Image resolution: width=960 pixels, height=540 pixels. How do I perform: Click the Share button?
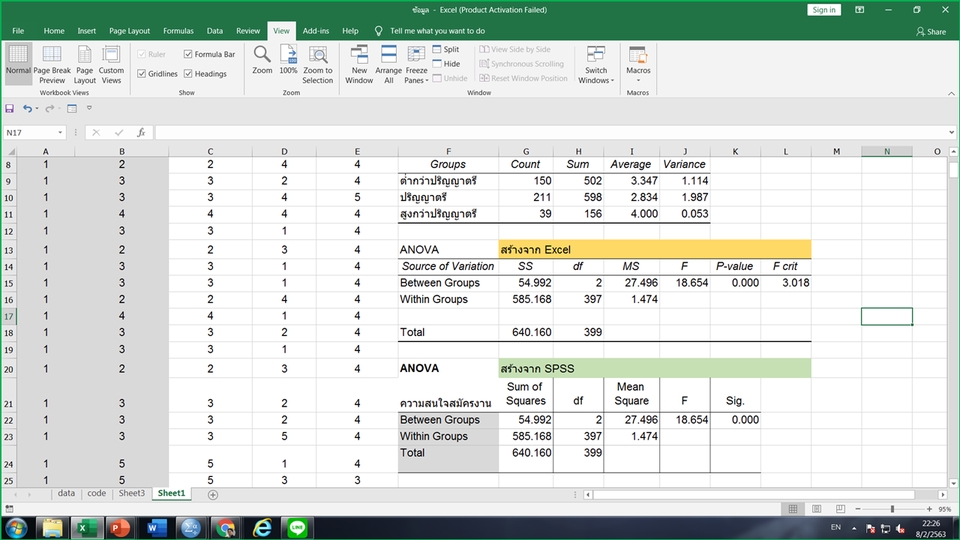click(931, 31)
